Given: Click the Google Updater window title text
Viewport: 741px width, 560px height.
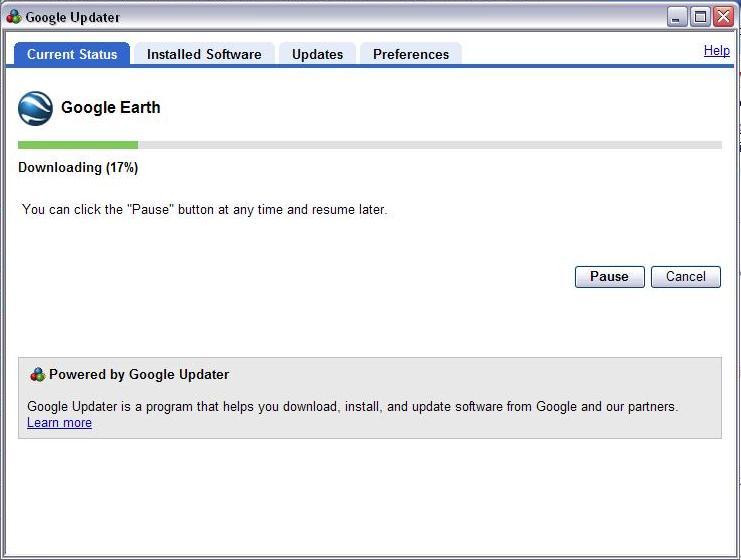Looking at the screenshot, I should (x=73, y=17).
